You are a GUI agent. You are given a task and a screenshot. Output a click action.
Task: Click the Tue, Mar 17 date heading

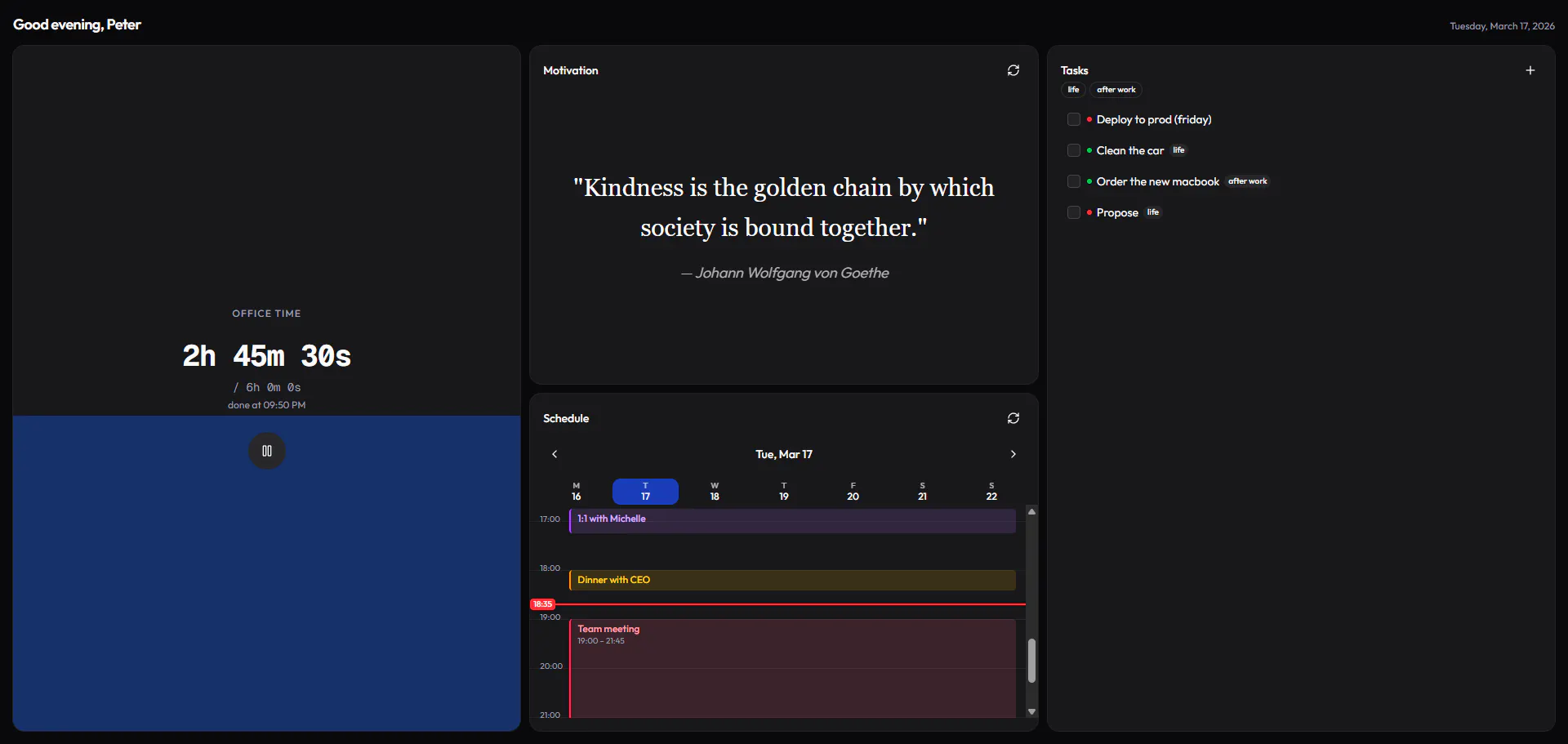[x=784, y=454]
